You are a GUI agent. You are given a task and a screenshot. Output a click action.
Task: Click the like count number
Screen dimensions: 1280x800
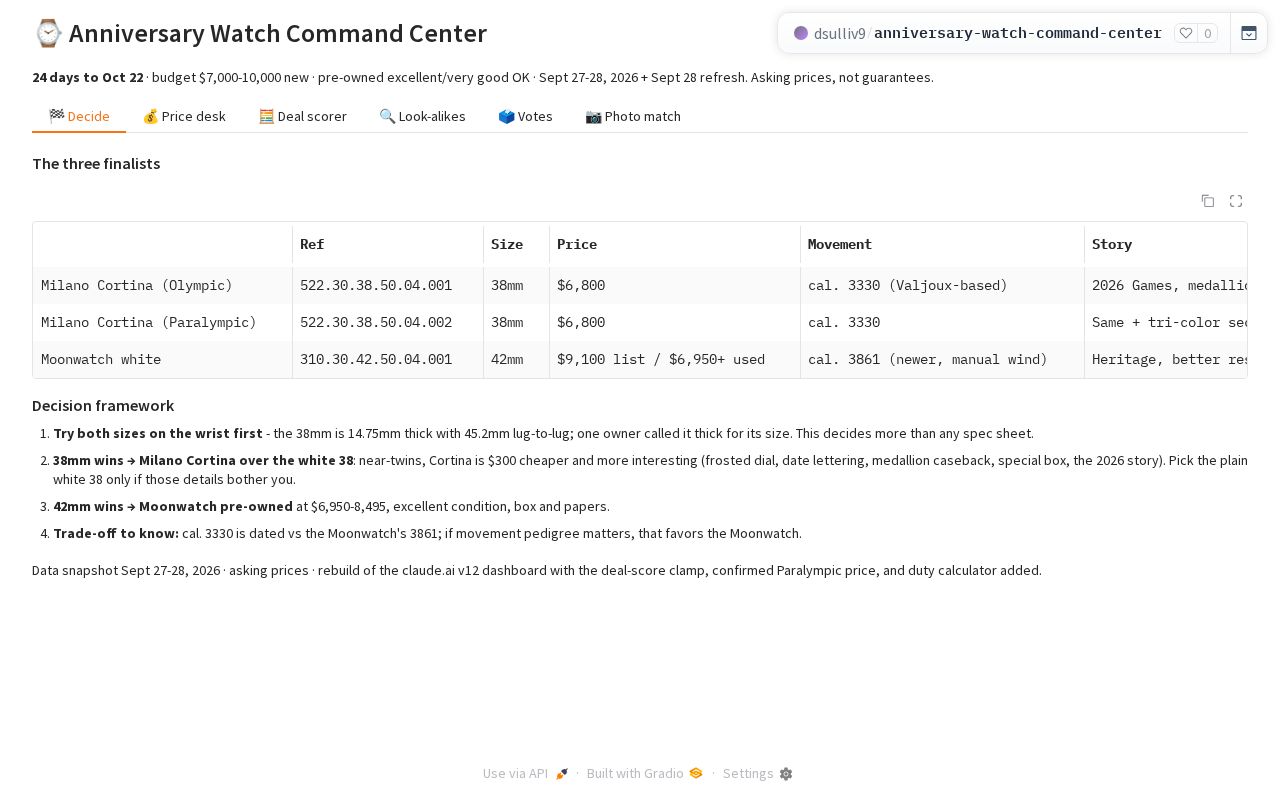[1208, 33]
